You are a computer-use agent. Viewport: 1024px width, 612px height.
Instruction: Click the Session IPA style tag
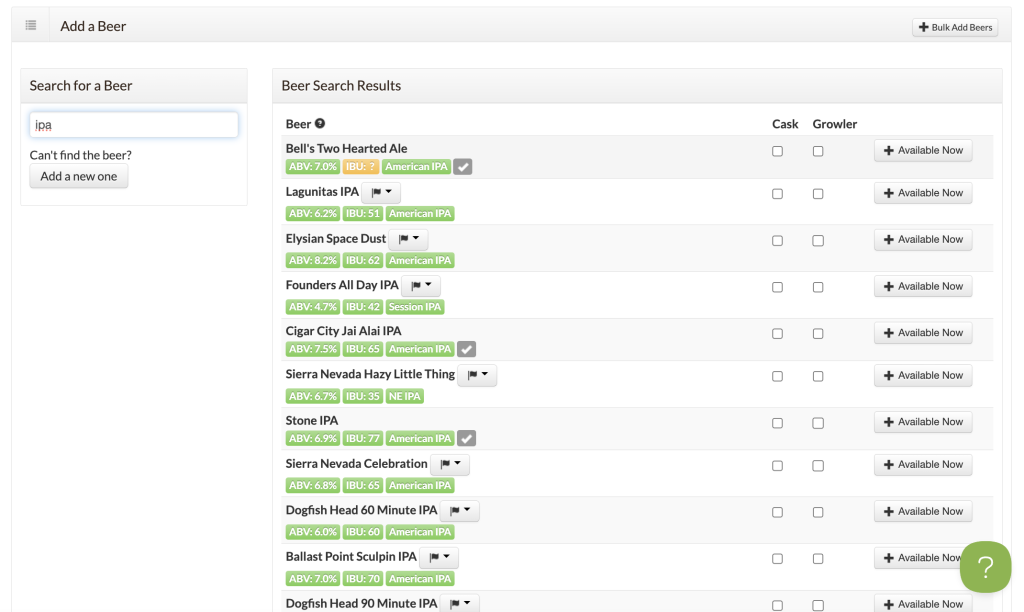[414, 307]
